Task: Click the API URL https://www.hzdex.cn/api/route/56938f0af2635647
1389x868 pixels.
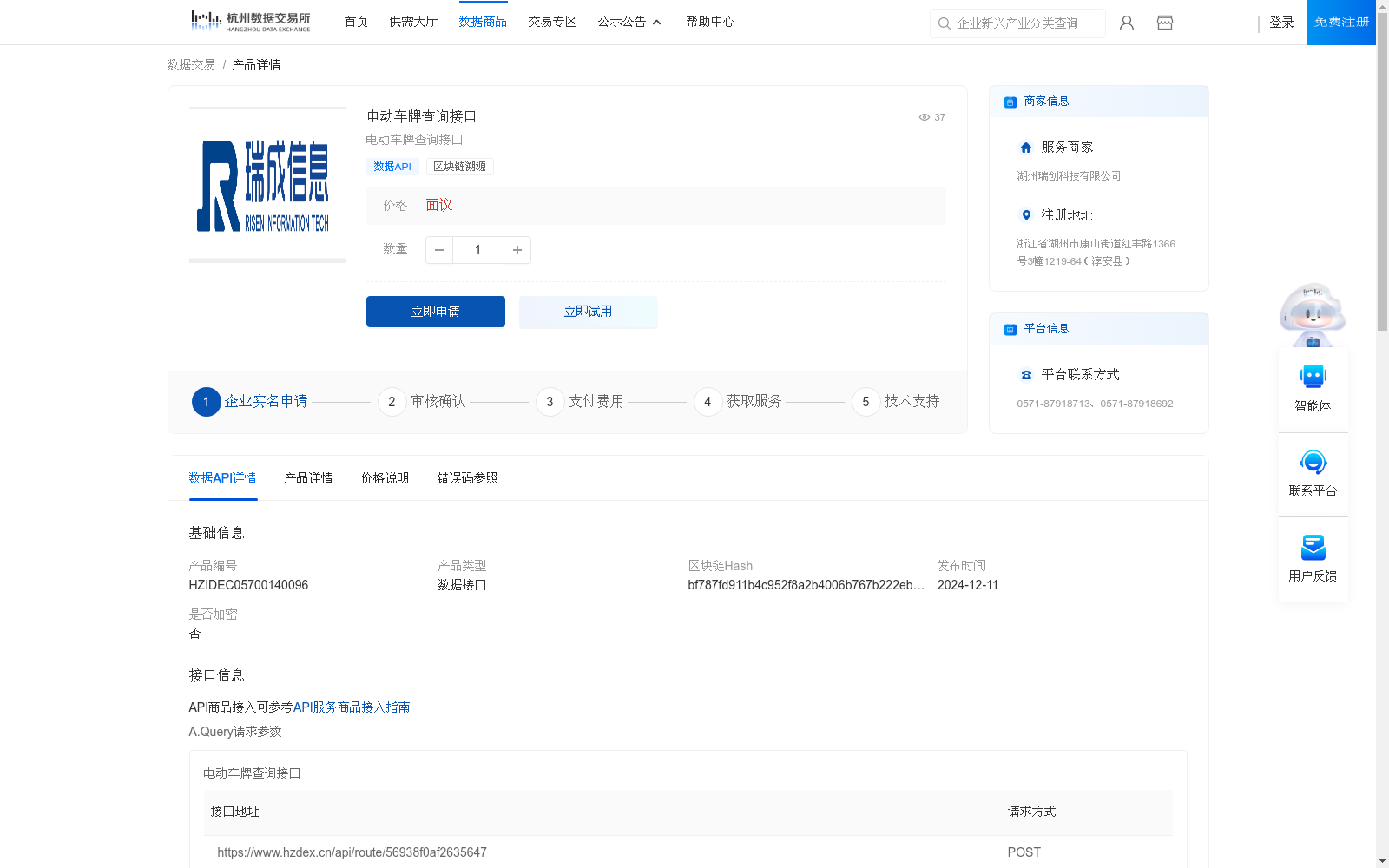Action: pos(352,852)
